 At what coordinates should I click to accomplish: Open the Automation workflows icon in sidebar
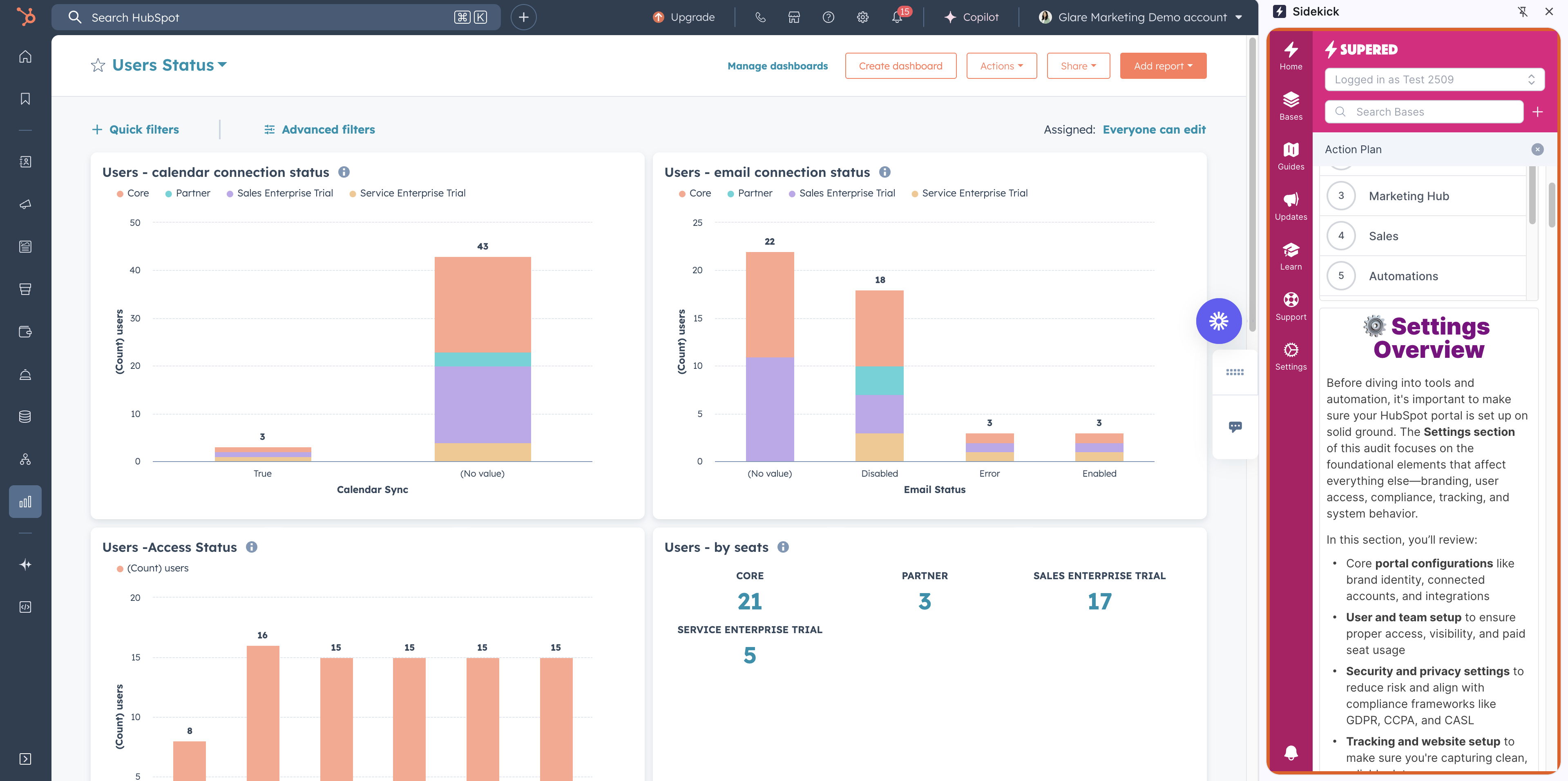pos(25,460)
